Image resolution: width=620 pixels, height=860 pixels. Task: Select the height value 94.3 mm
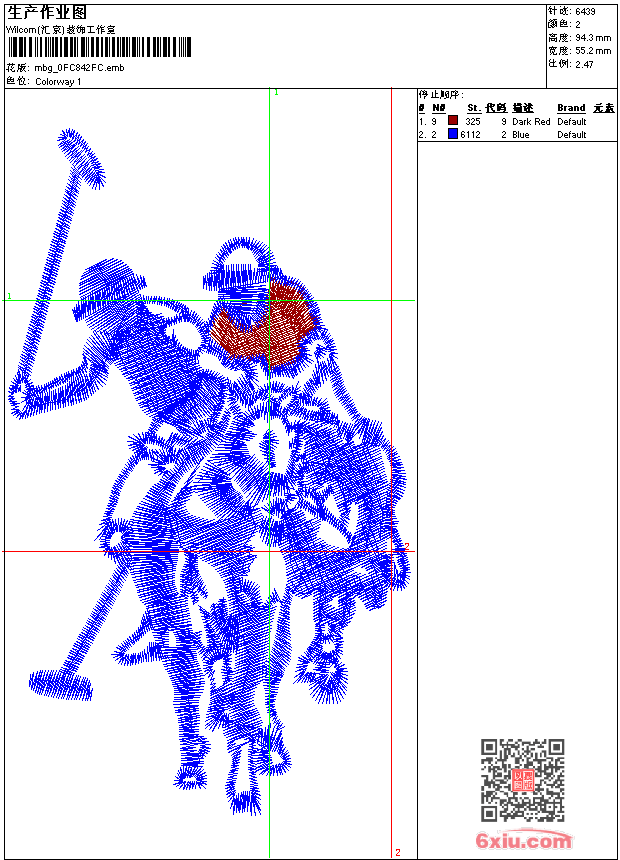coord(593,38)
